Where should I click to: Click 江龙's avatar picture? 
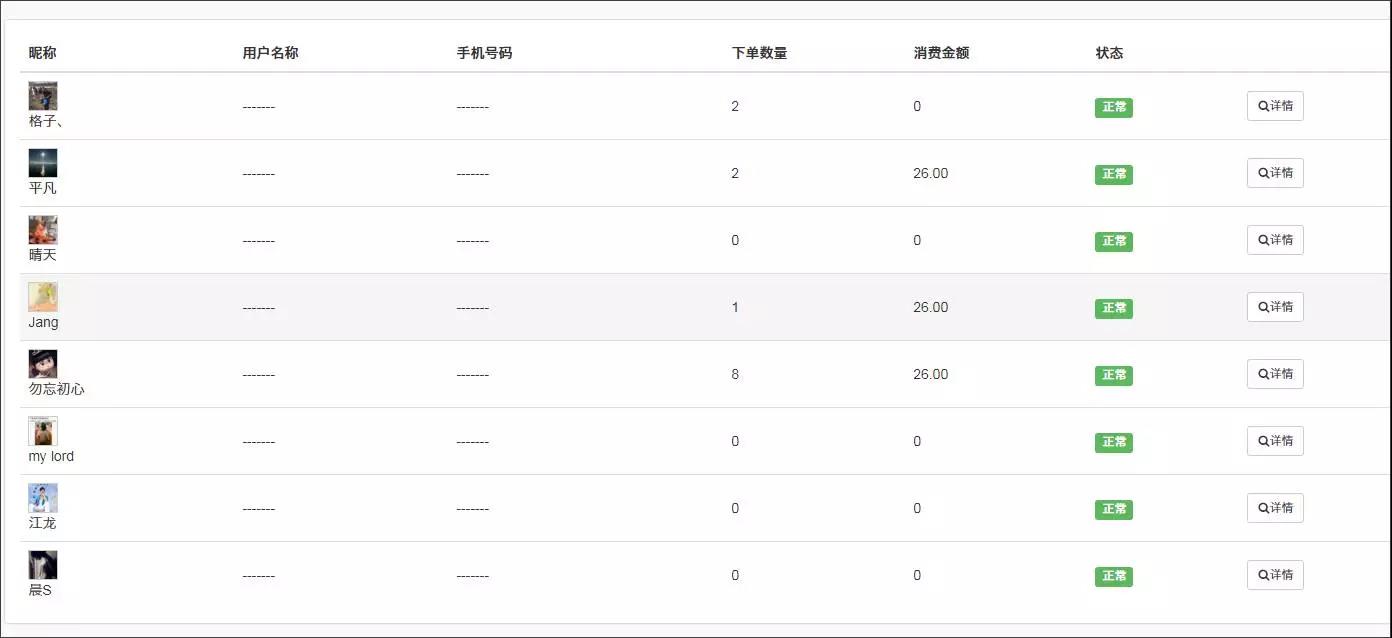tap(43, 498)
